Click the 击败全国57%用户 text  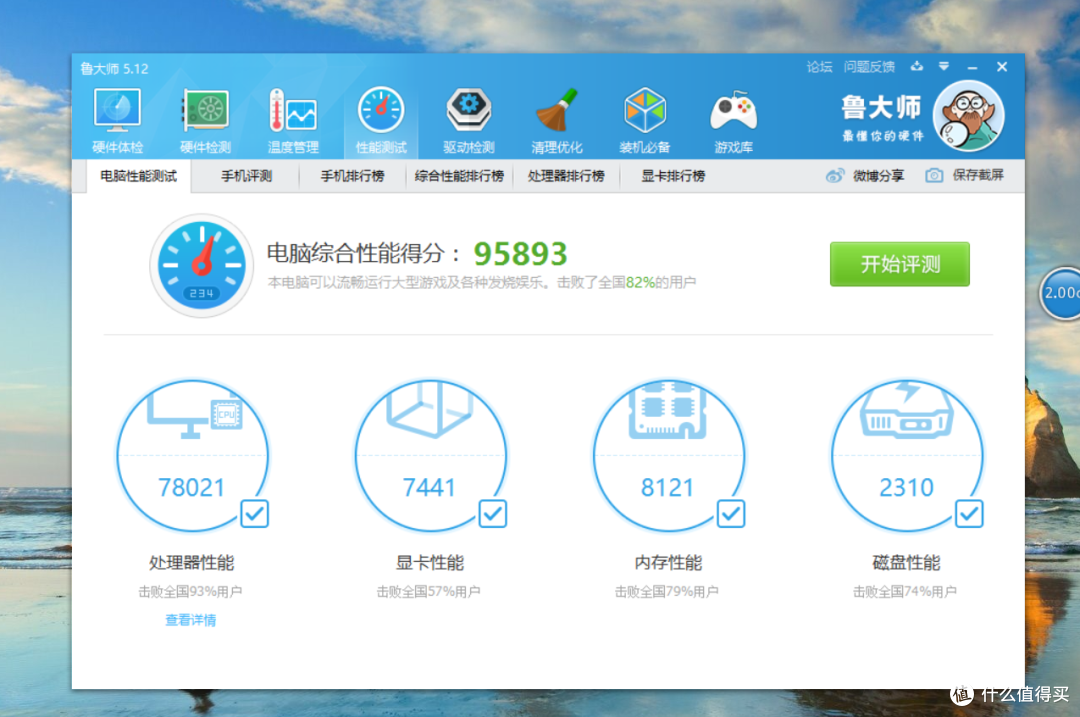click(429, 592)
